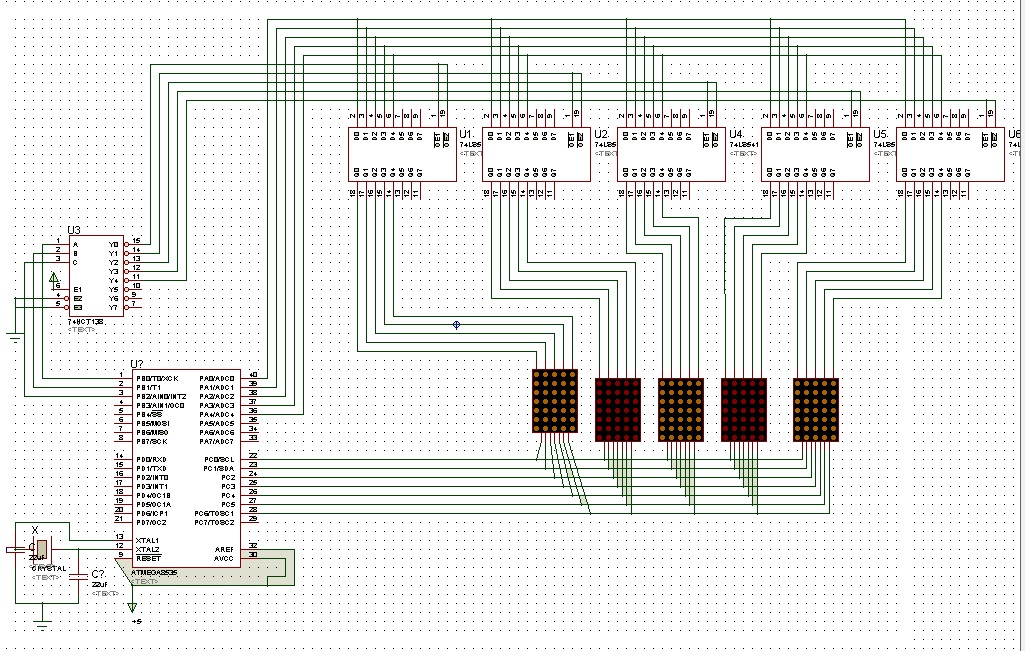
Task: Select the rightmost LED dot matrix display
Action: [815, 410]
